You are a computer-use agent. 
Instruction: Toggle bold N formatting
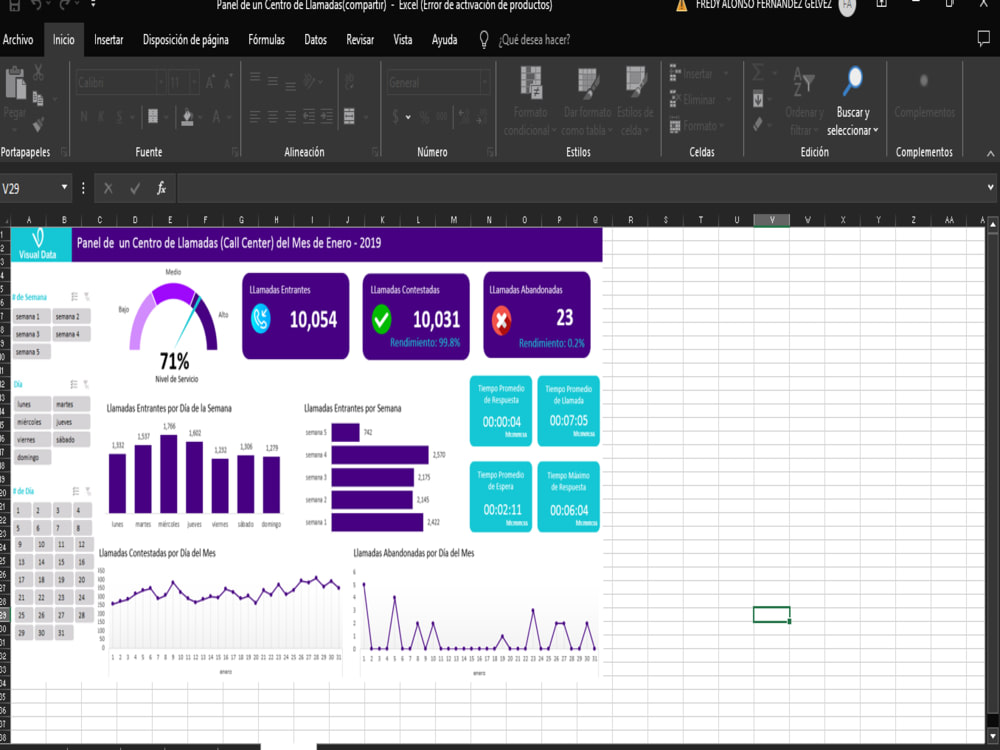[84, 117]
